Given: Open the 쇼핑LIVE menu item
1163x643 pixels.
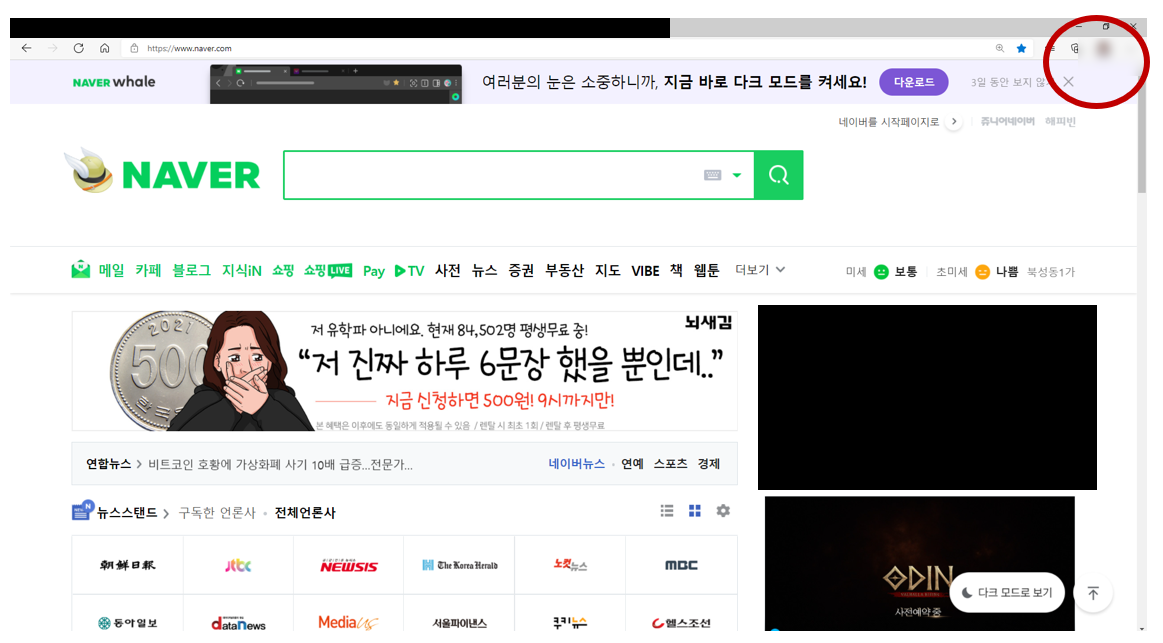Looking at the screenshot, I should coord(327,271).
